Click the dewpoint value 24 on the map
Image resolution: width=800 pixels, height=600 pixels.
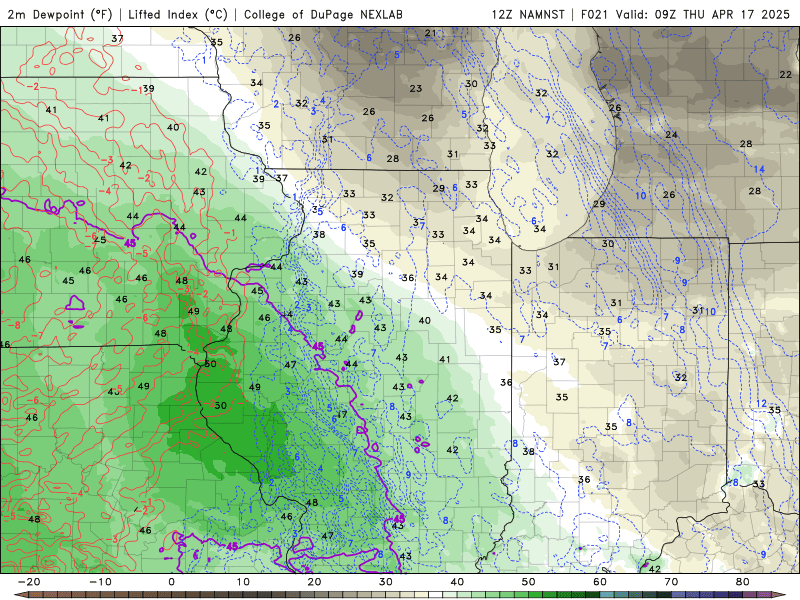point(671,135)
